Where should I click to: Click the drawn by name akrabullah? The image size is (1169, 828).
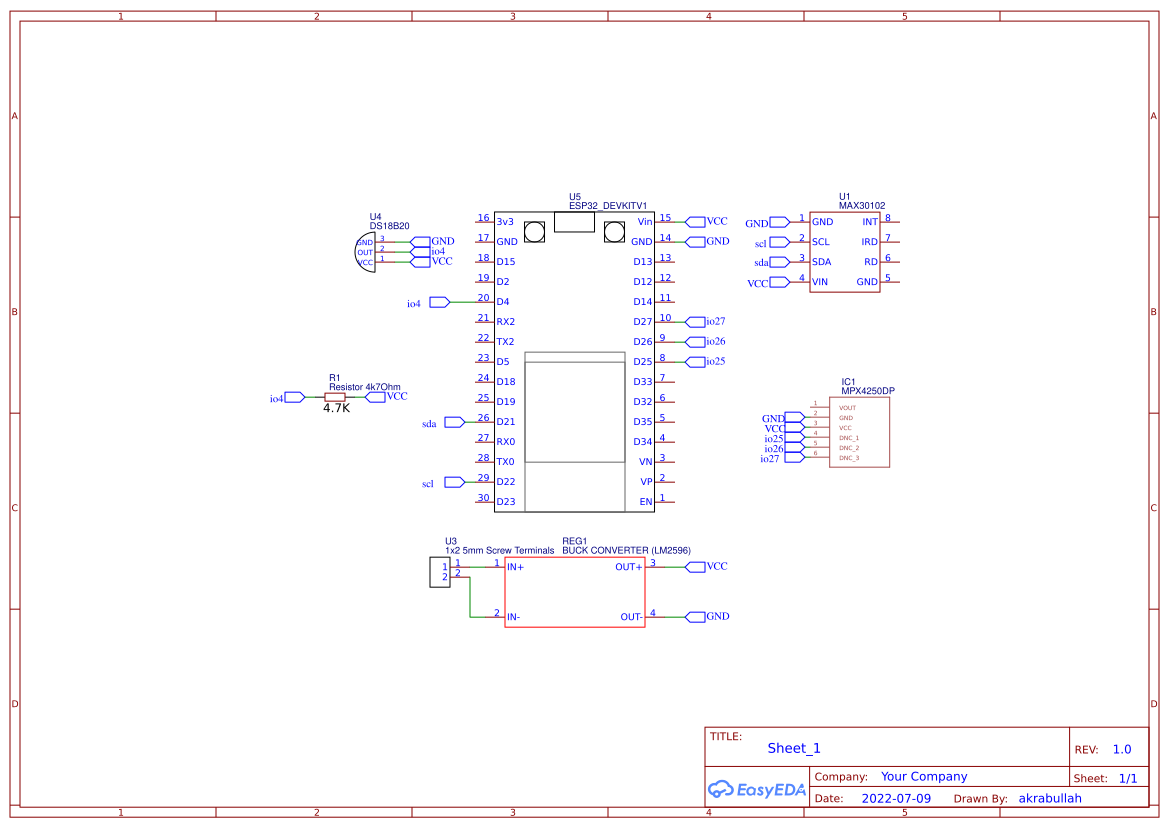coord(1049,798)
